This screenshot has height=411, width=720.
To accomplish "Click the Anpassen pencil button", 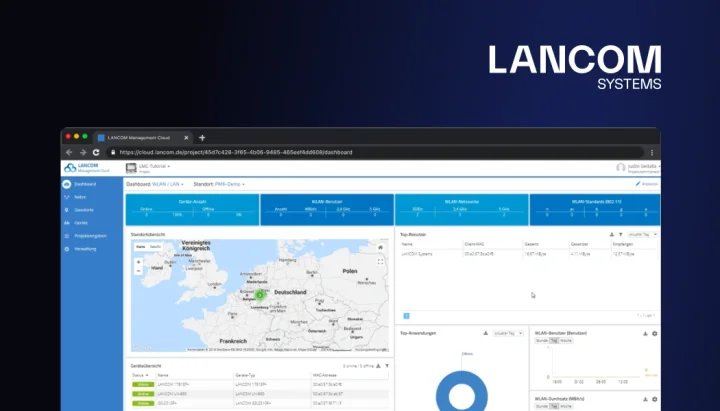I will (647, 184).
